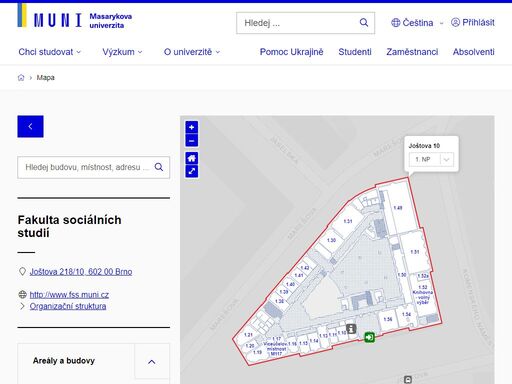512x384 pixels.
Task: Open the Zaměstnanci menu item
Action: point(412,52)
